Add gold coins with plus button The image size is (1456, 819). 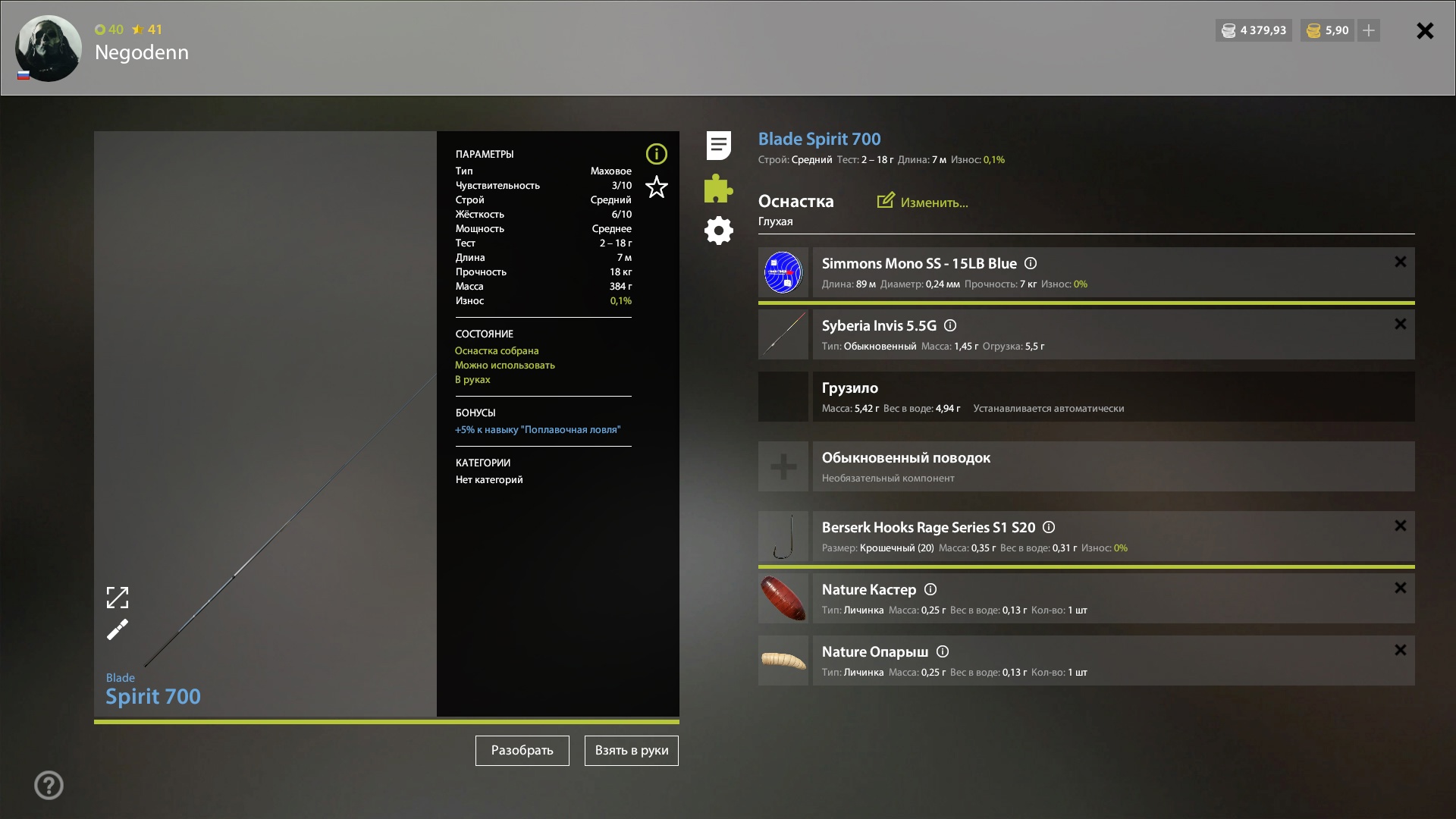click(1369, 30)
